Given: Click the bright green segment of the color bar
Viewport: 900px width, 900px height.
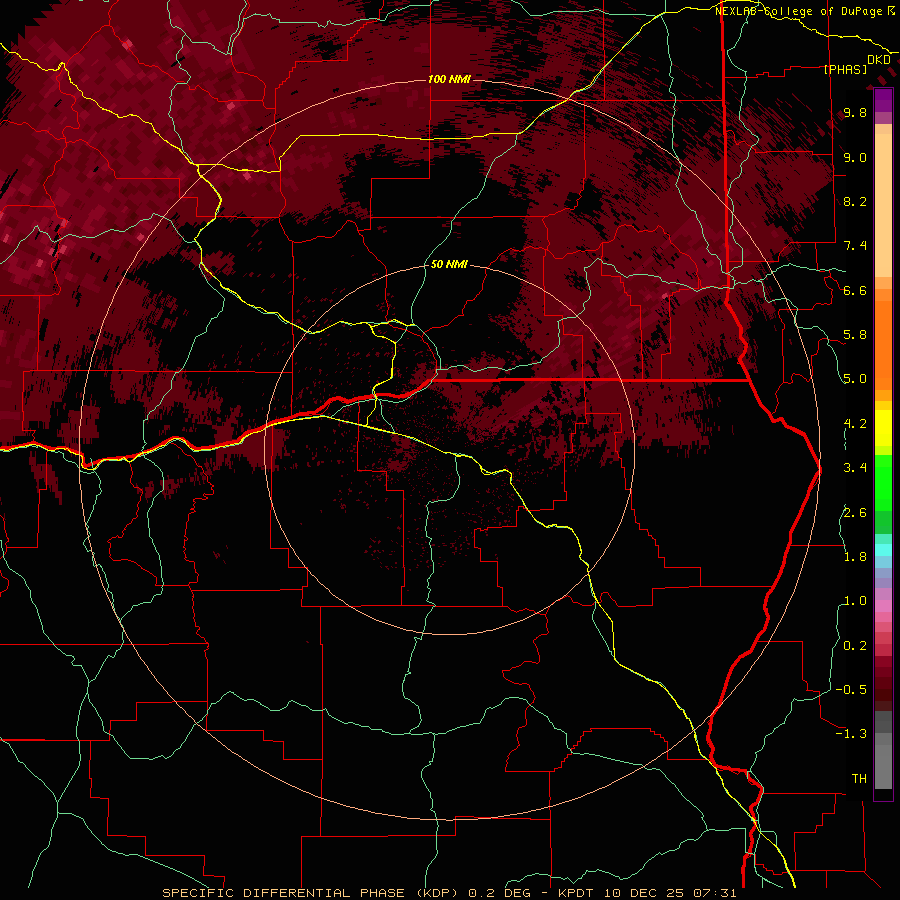Looking at the screenshot, I should (883, 482).
